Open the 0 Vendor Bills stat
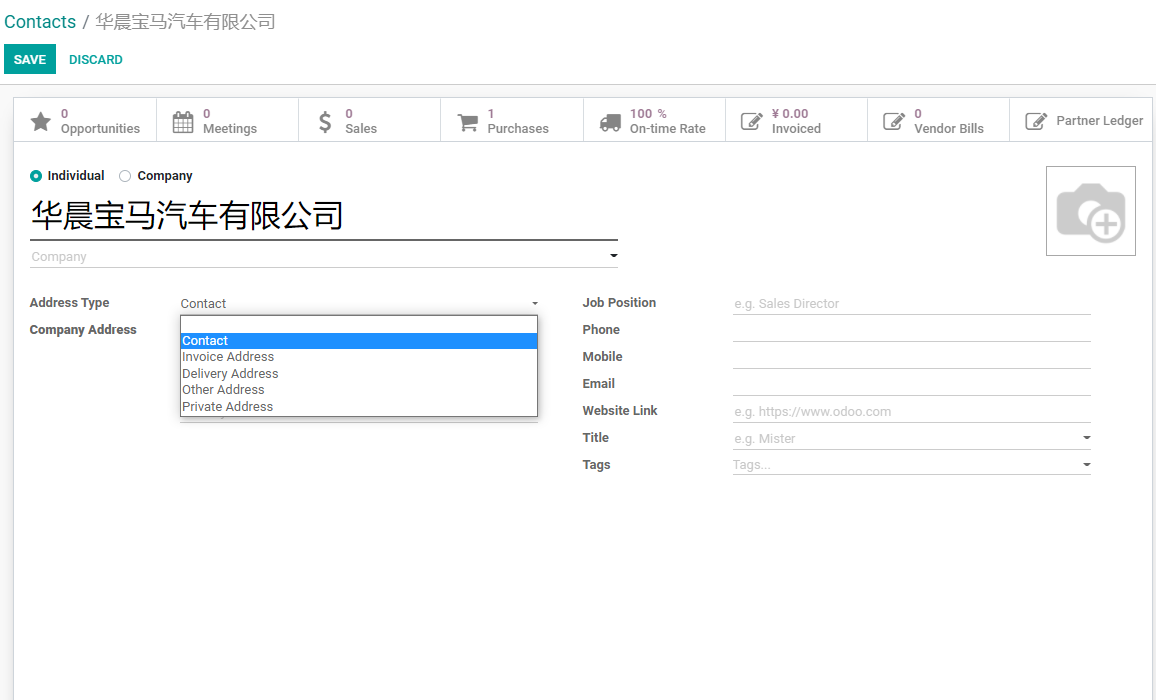The image size is (1156, 700). tap(939, 120)
